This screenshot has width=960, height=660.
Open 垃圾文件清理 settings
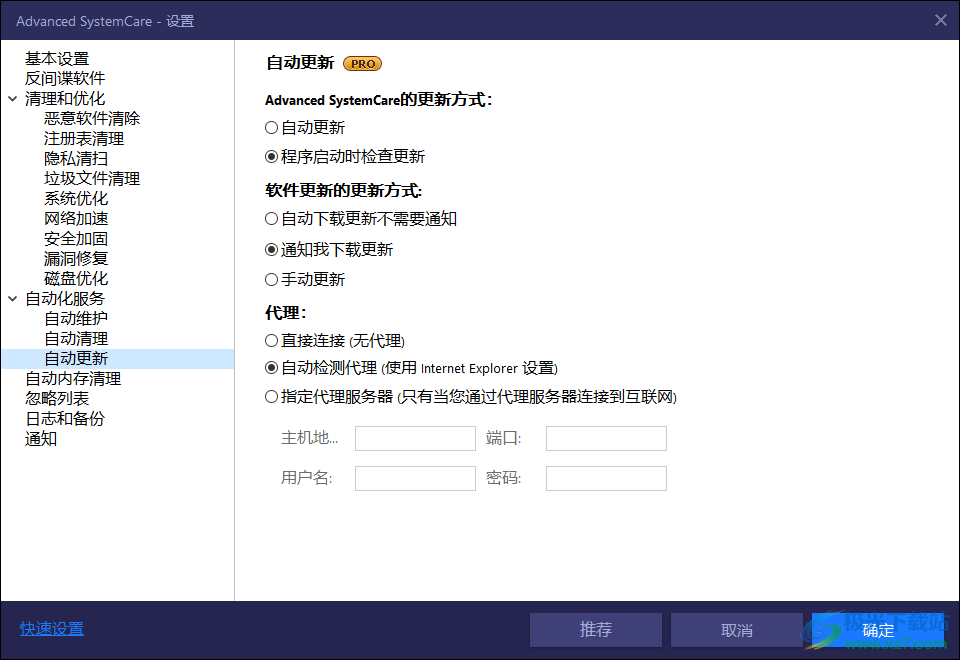(92, 179)
